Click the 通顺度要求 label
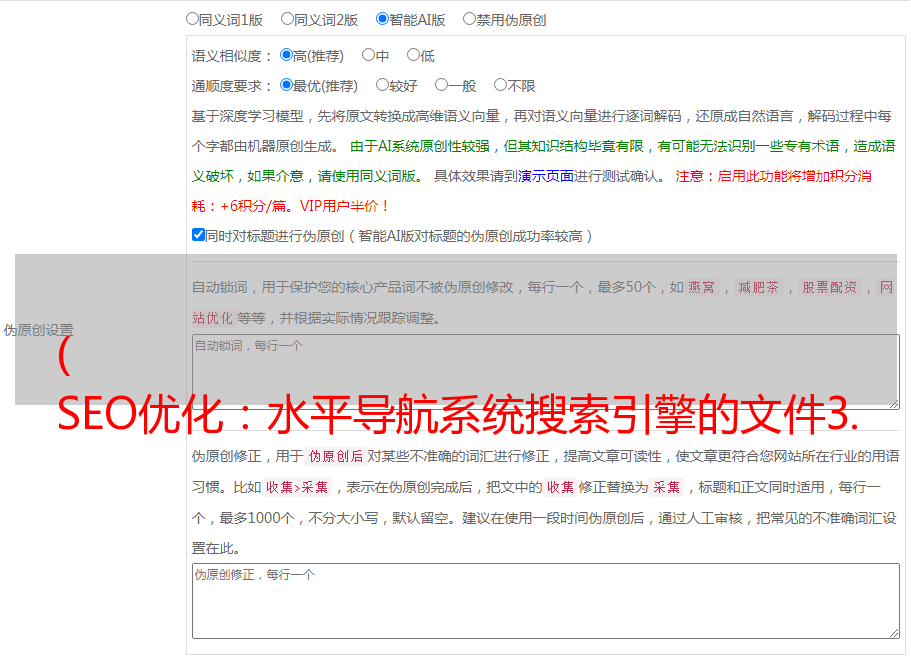 (x=232, y=87)
